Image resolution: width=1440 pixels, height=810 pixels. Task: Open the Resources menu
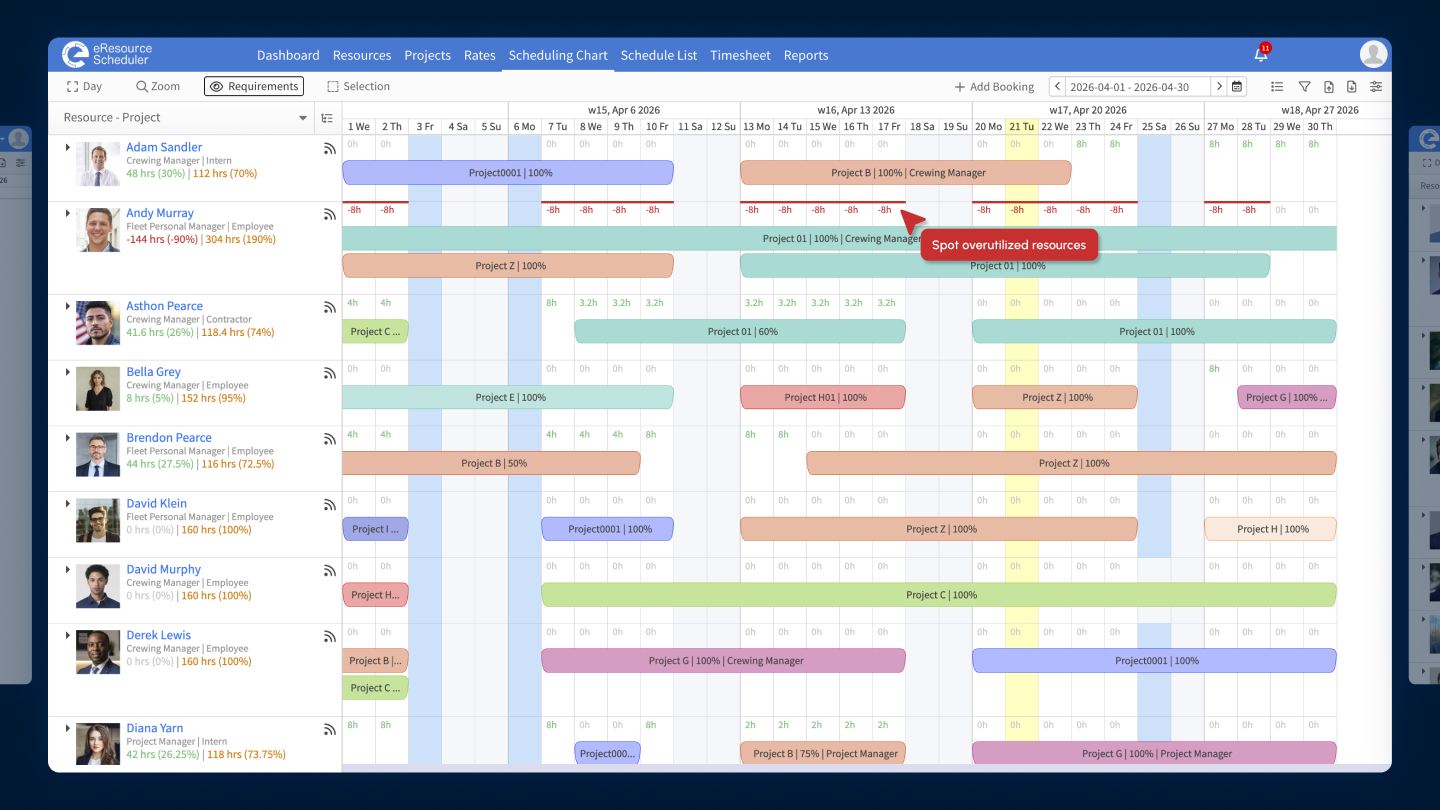coord(362,55)
